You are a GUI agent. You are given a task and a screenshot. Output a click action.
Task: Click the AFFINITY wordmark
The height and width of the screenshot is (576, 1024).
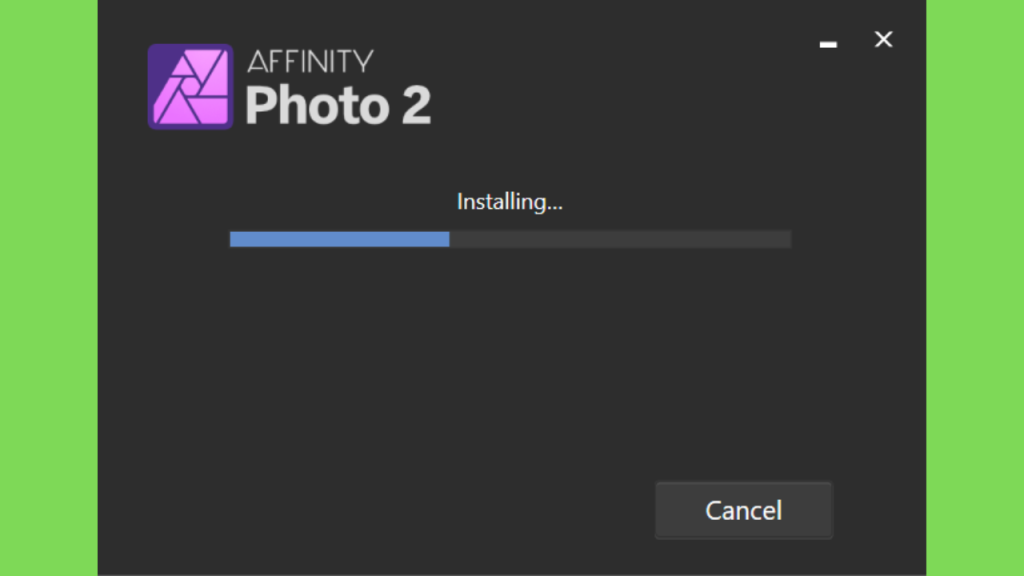click(x=310, y=61)
